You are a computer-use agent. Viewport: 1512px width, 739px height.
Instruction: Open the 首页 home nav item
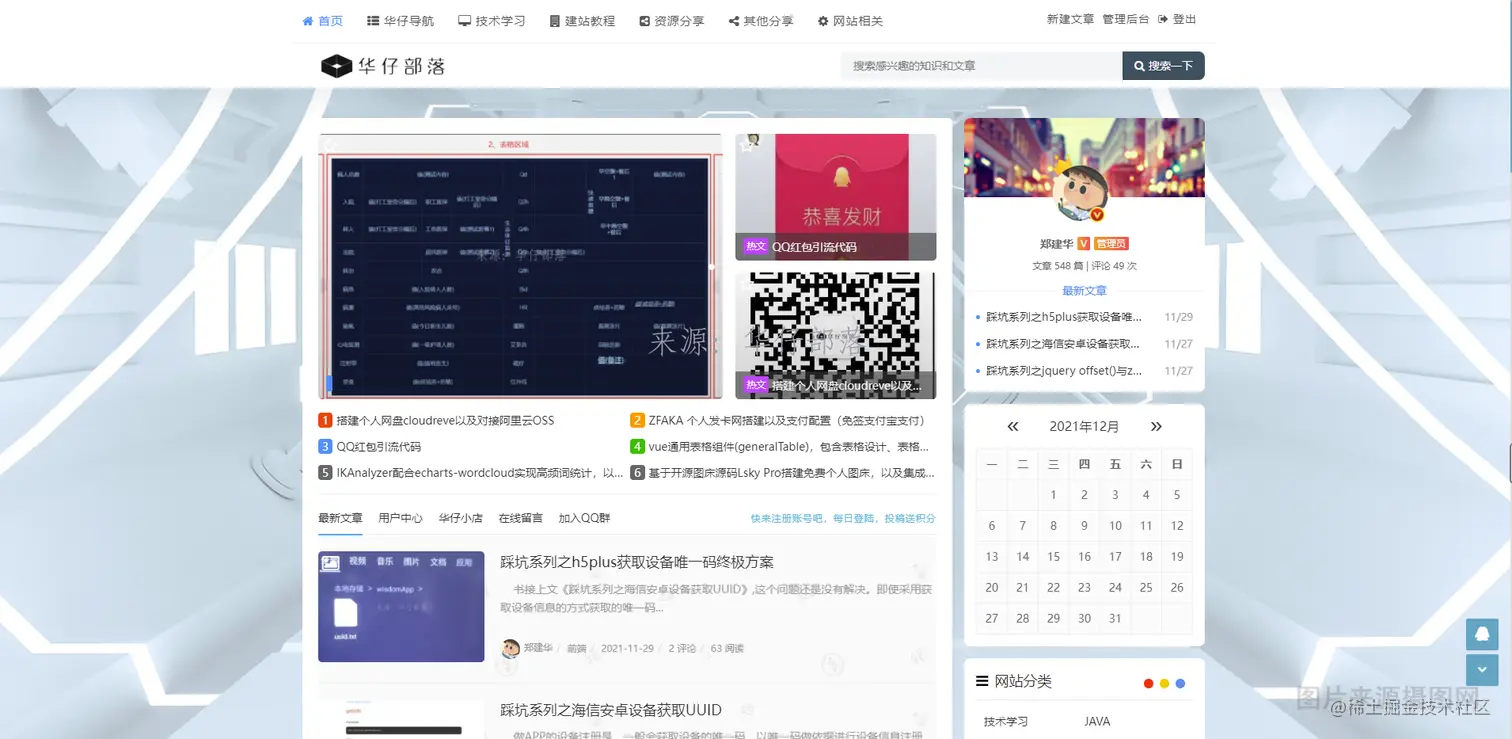(x=323, y=21)
